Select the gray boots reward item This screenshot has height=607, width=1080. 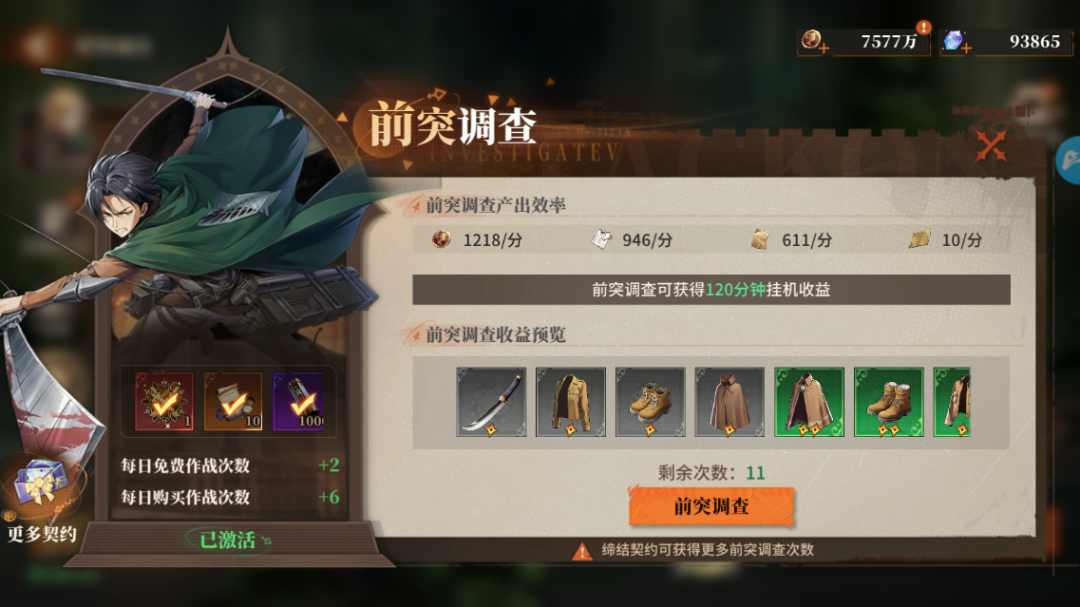coord(650,402)
